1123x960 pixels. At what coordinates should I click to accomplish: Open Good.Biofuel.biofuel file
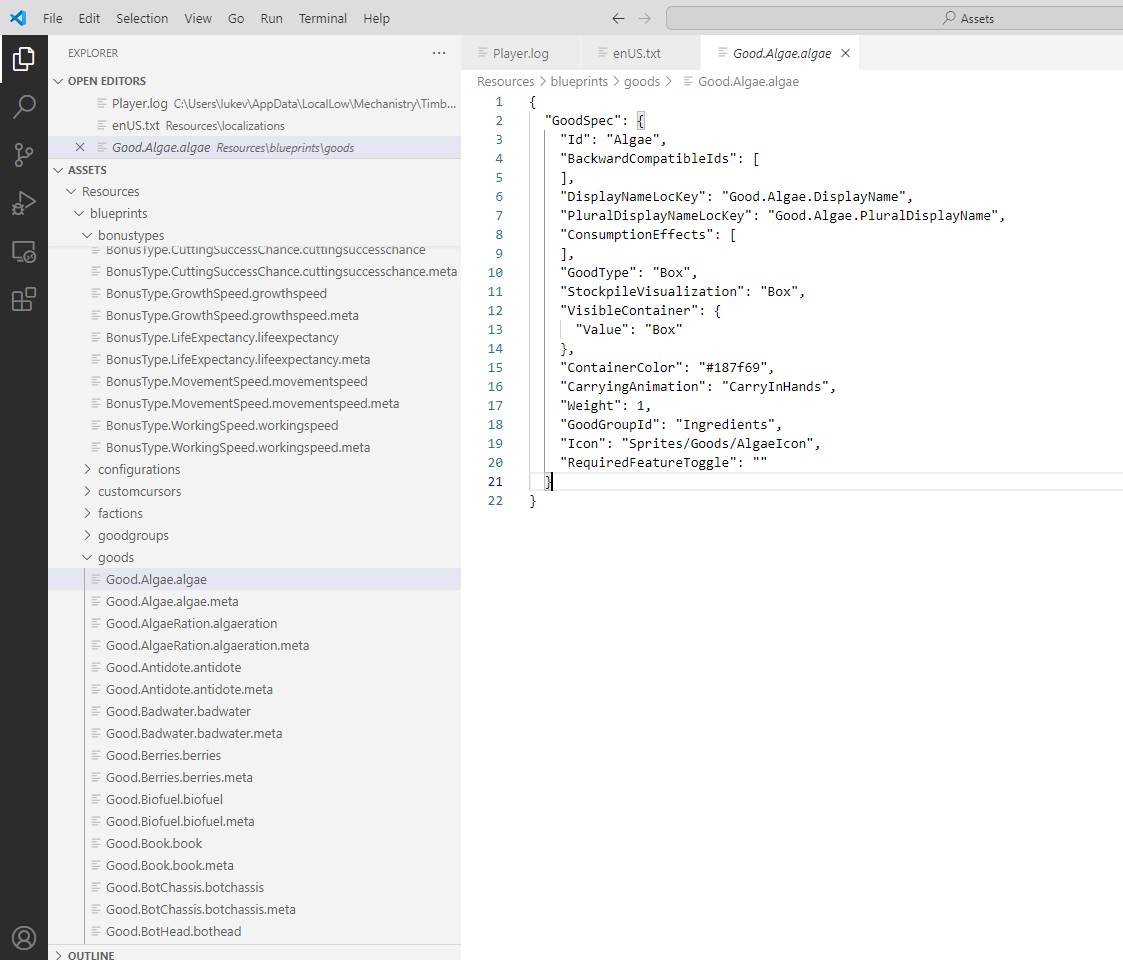tap(164, 800)
